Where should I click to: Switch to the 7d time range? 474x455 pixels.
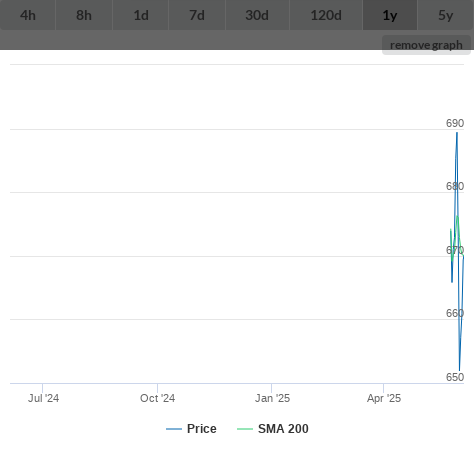tap(197, 15)
